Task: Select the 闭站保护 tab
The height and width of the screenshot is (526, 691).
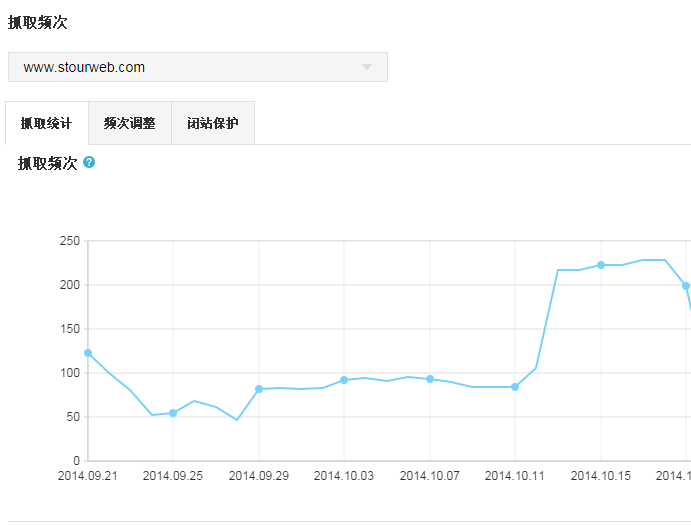Action: [x=212, y=124]
